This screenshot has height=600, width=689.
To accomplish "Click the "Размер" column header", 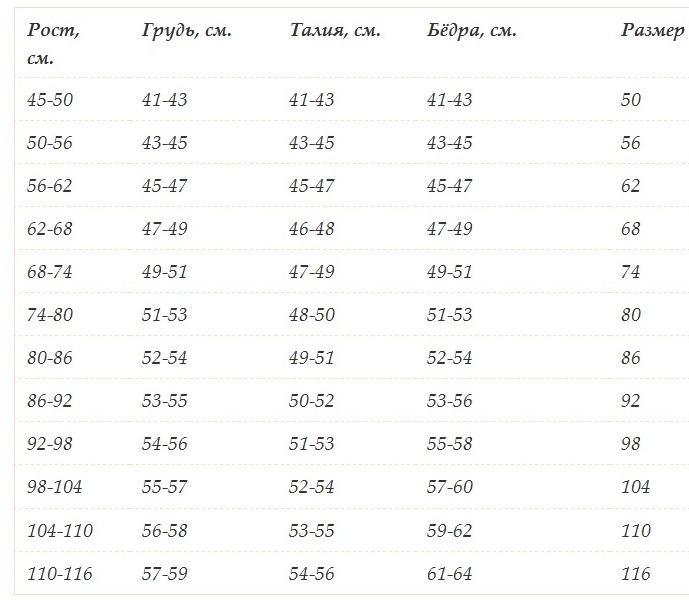I will pos(652,31).
